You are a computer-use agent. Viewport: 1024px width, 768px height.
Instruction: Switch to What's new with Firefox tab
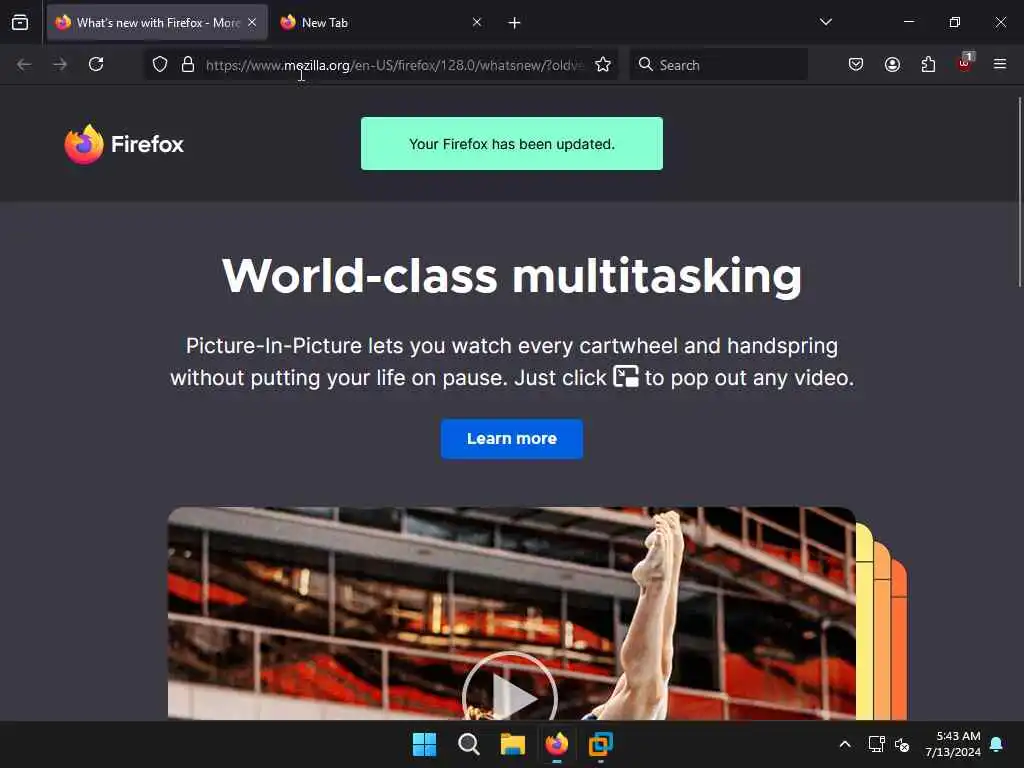[157, 22]
